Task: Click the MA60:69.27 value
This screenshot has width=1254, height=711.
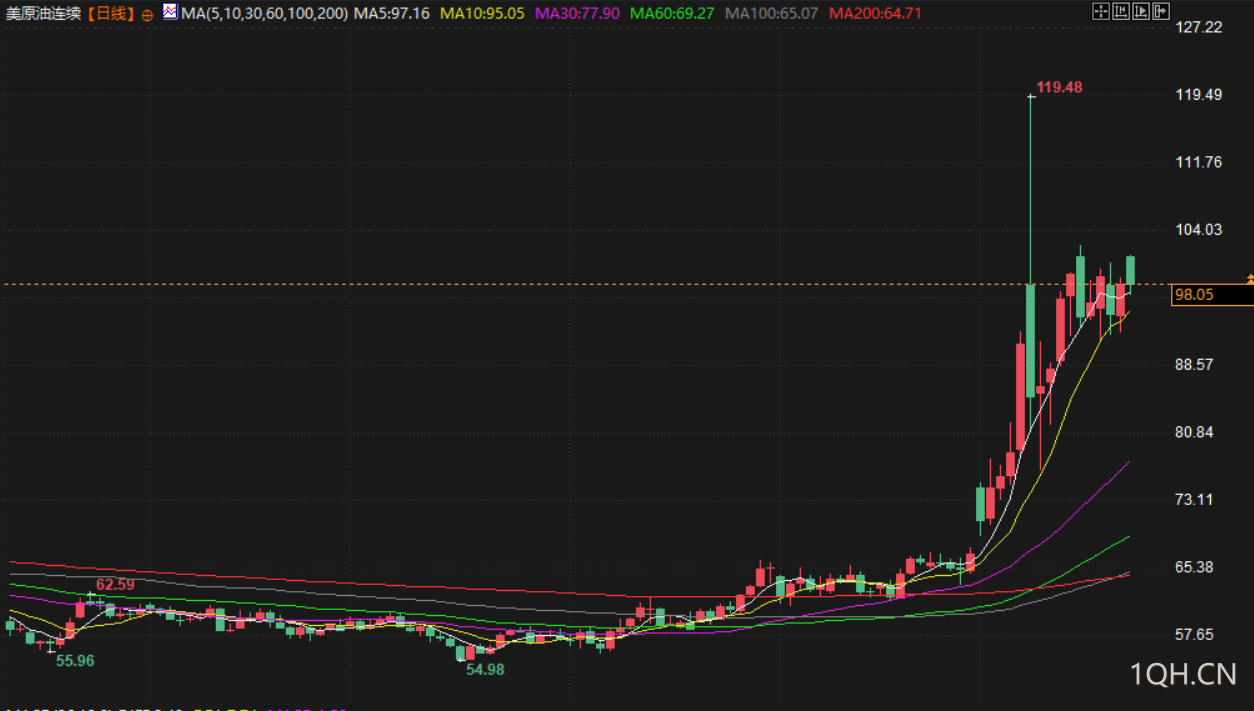Action: [x=673, y=14]
